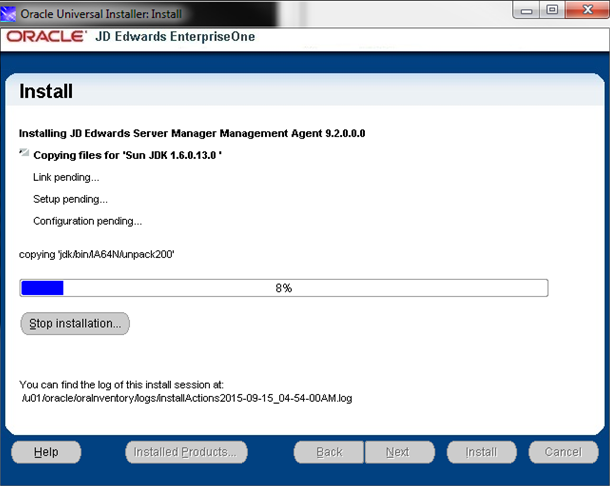This screenshot has height=486, width=610.
Task: Click the 'Configuration pending...' status line
Action: (88, 221)
